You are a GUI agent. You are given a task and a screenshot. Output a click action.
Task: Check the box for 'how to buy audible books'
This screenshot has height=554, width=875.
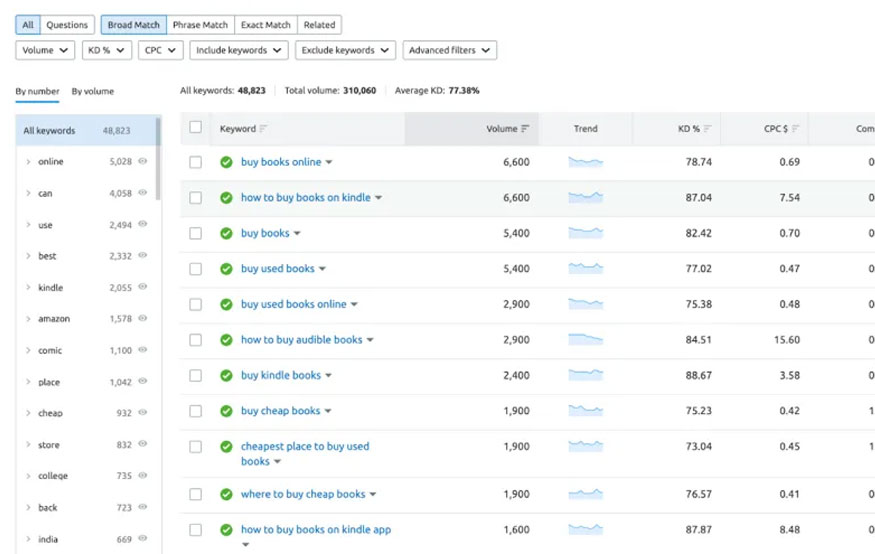coord(195,340)
